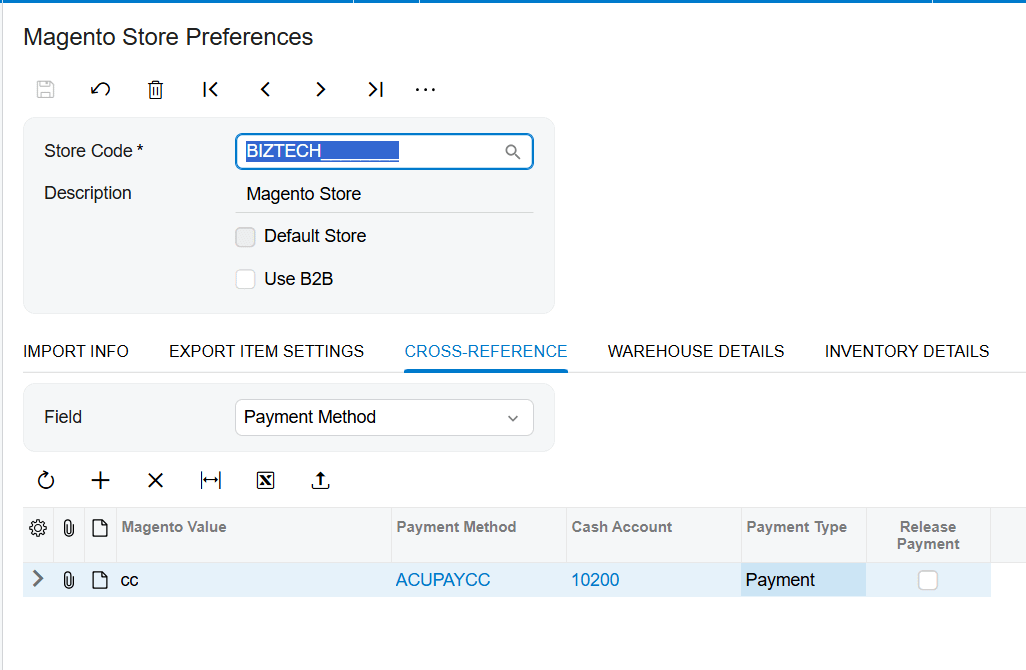Click the Save disk icon
1026x670 pixels.
click(x=45, y=89)
